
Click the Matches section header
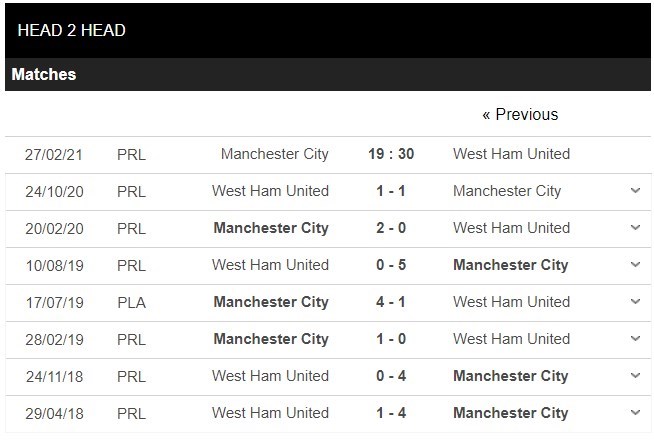(x=44, y=75)
